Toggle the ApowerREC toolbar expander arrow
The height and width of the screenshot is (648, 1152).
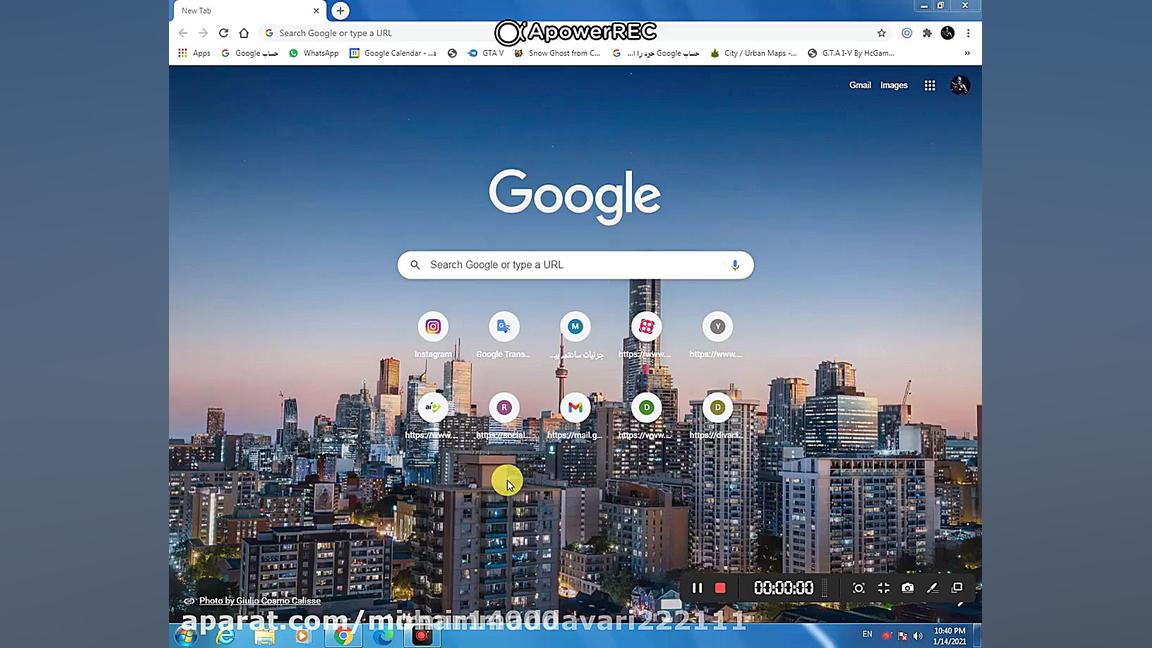[x=957, y=603]
